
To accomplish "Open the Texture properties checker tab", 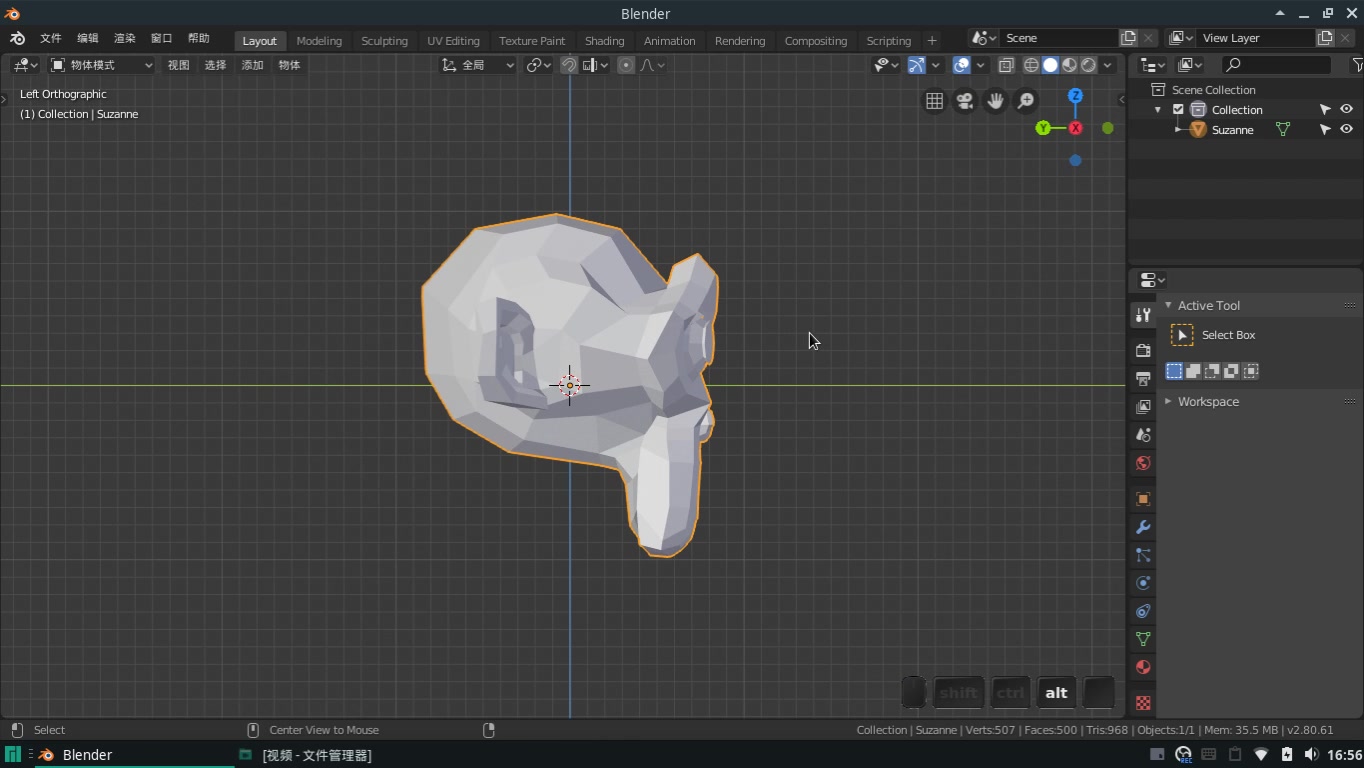I will pyautogui.click(x=1143, y=703).
